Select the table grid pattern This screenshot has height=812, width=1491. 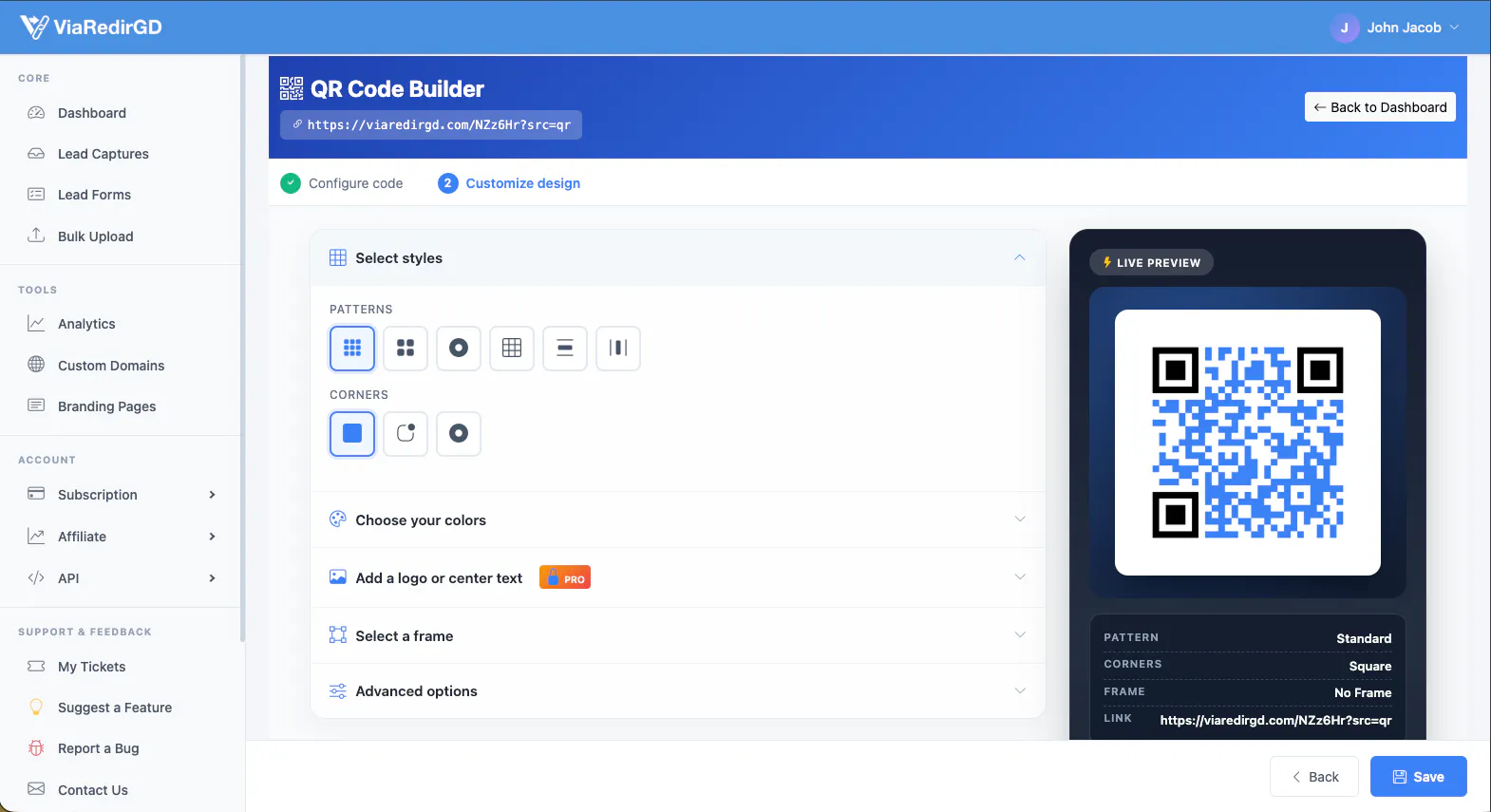click(x=512, y=348)
